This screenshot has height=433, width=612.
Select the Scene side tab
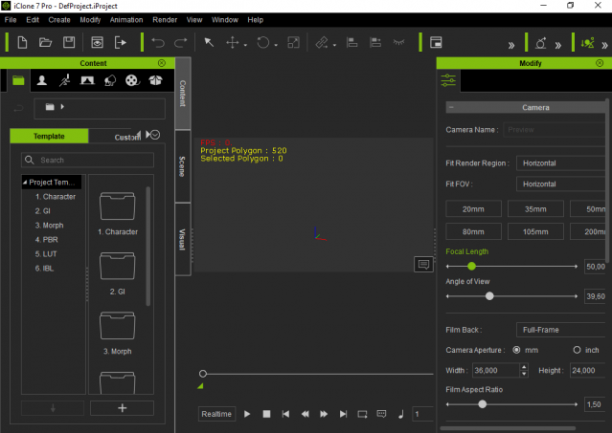point(182,166)
